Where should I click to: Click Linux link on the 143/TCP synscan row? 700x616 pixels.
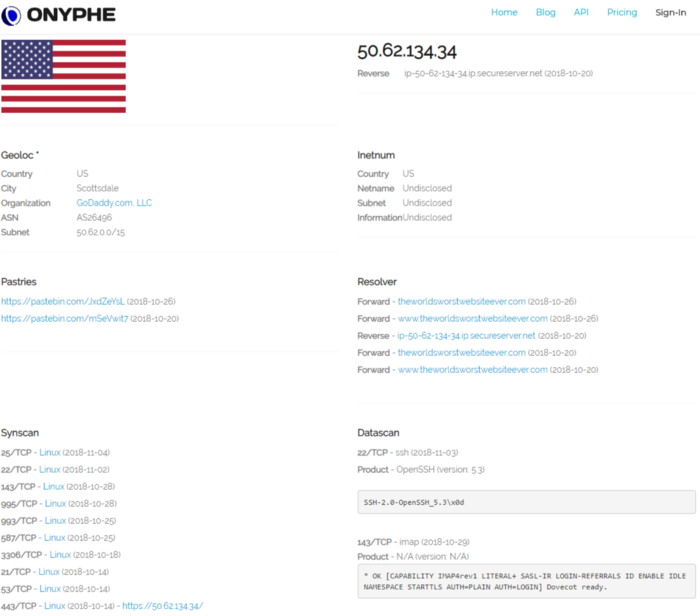54,486
